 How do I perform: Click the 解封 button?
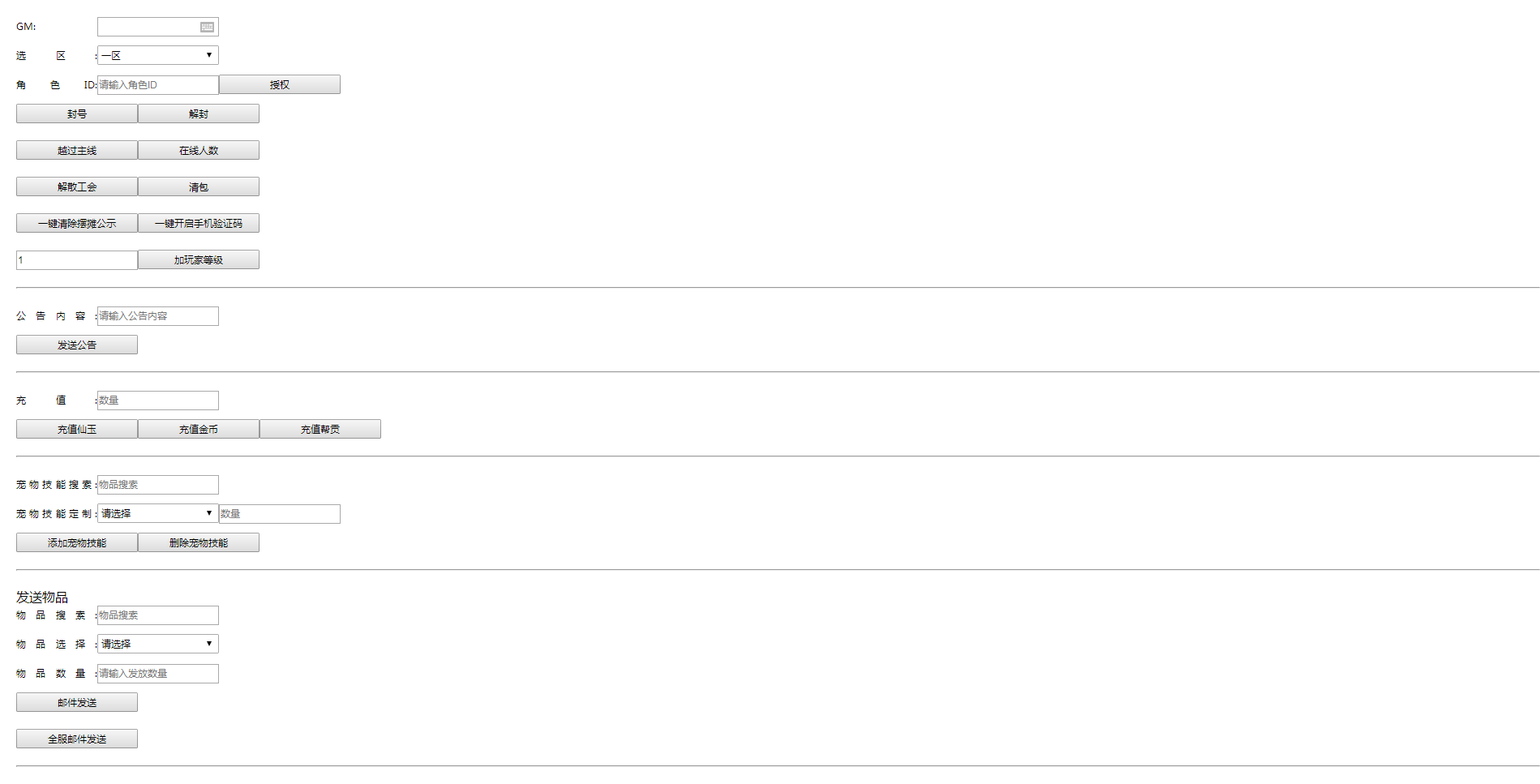pos(199,114)
